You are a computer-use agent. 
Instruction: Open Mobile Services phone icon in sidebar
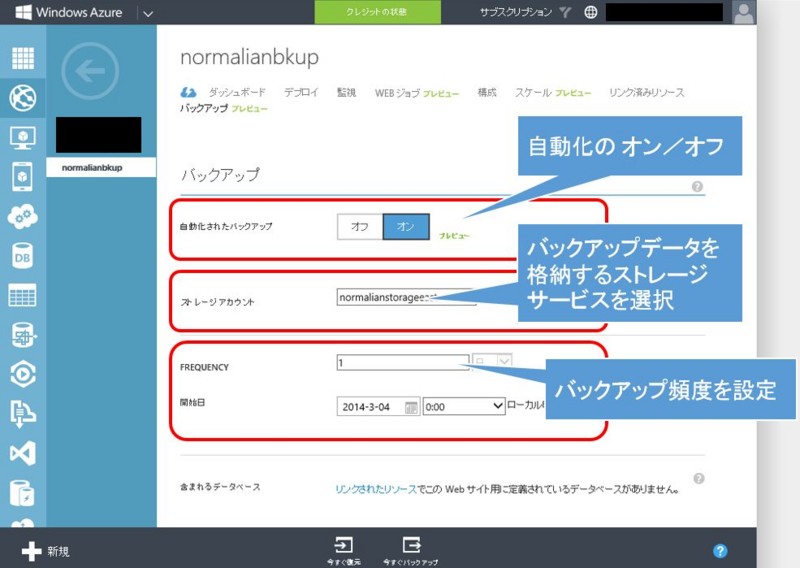tap(22, 177)
